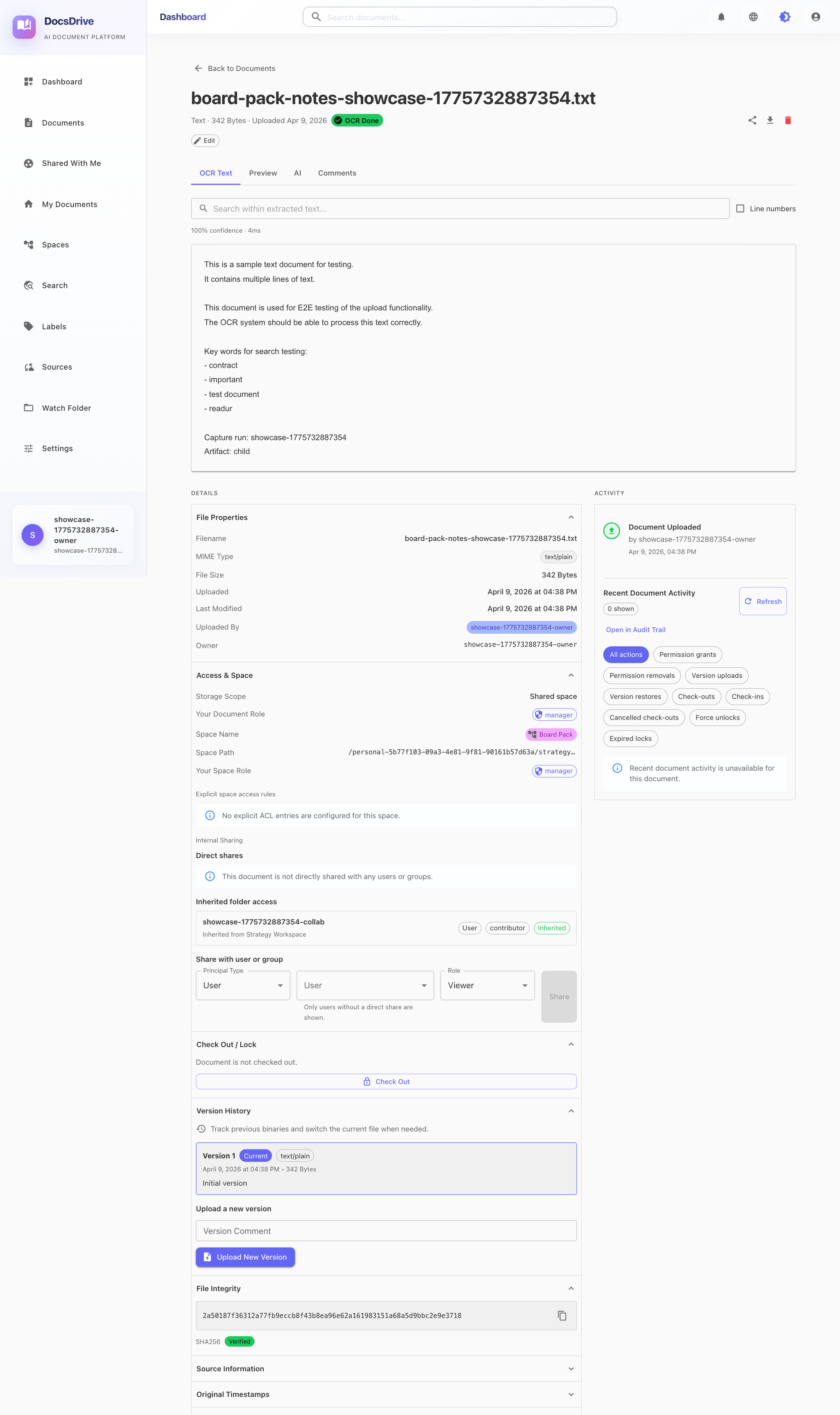Image resolution: width=840 pixels, height=1415 pixels.
Task: Filter by Version restores
Action: click(x=635, y=697)
